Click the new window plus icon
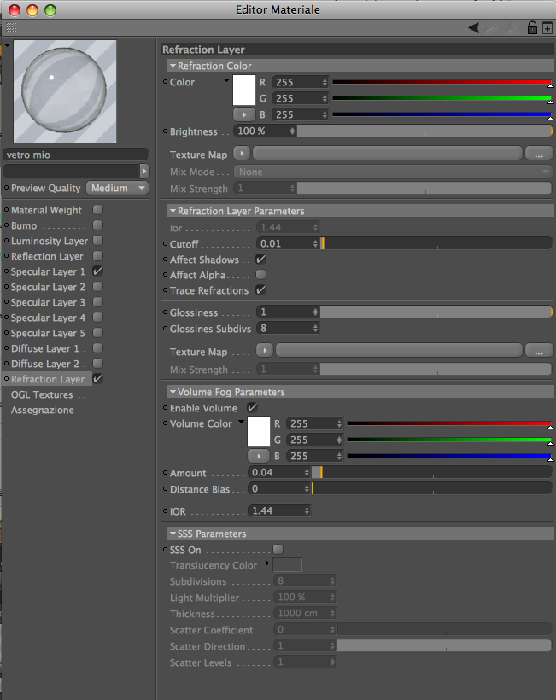 tap(547, 28)
